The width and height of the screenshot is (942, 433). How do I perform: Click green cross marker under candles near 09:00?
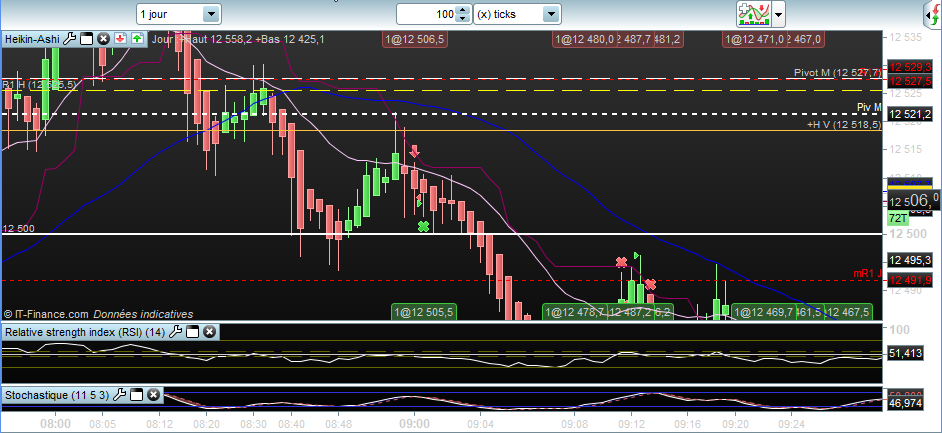click(424, 226)
